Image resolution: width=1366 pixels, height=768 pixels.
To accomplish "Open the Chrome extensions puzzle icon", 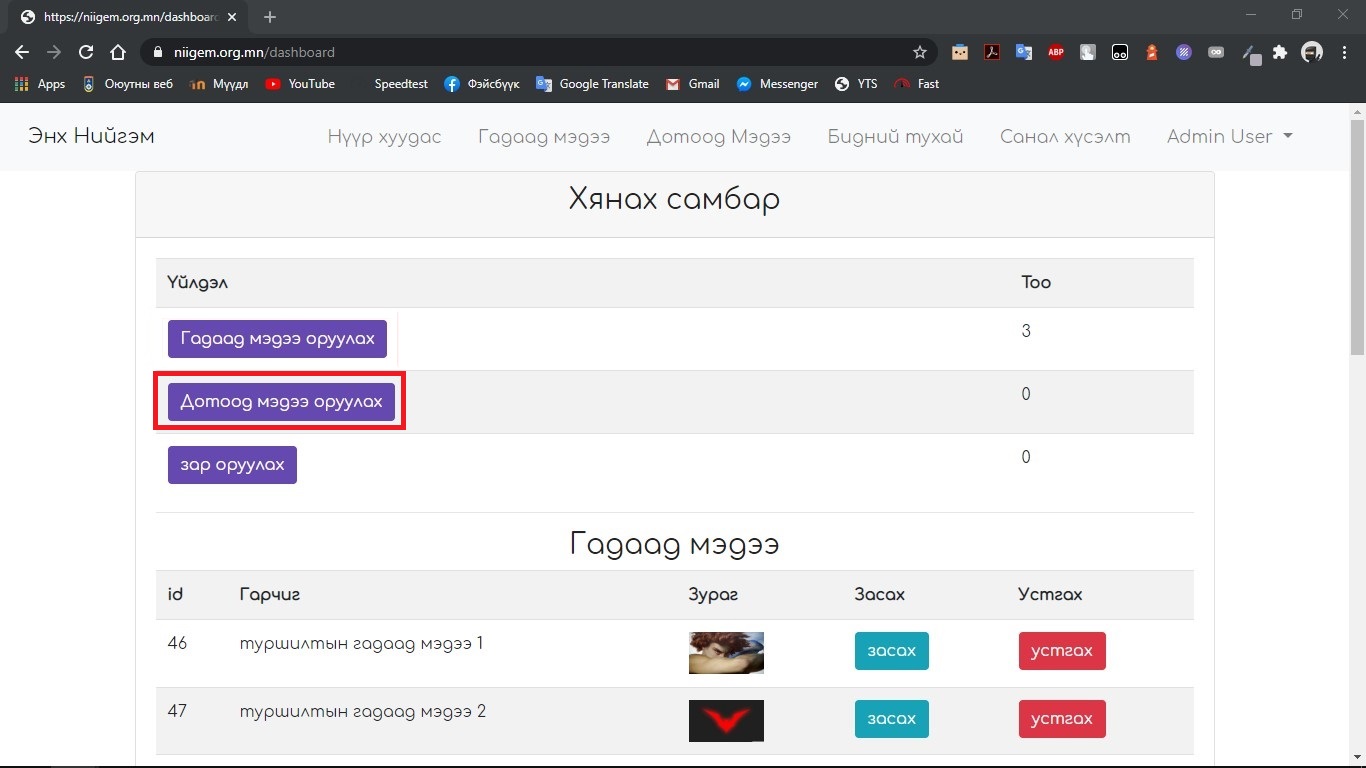I will [x=1280, y=52].
